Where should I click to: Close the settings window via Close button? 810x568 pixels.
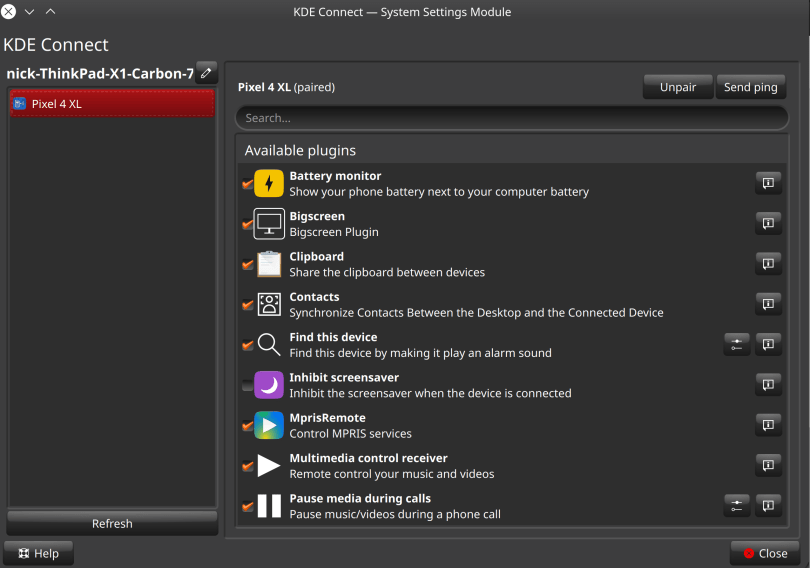(765, 554)
